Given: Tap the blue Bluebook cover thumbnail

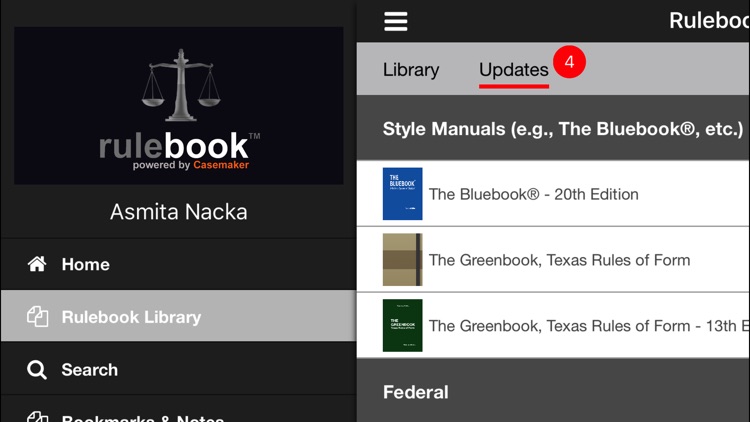Looking at the screenshot, I should pyautogui.click(x=402, y=194).
